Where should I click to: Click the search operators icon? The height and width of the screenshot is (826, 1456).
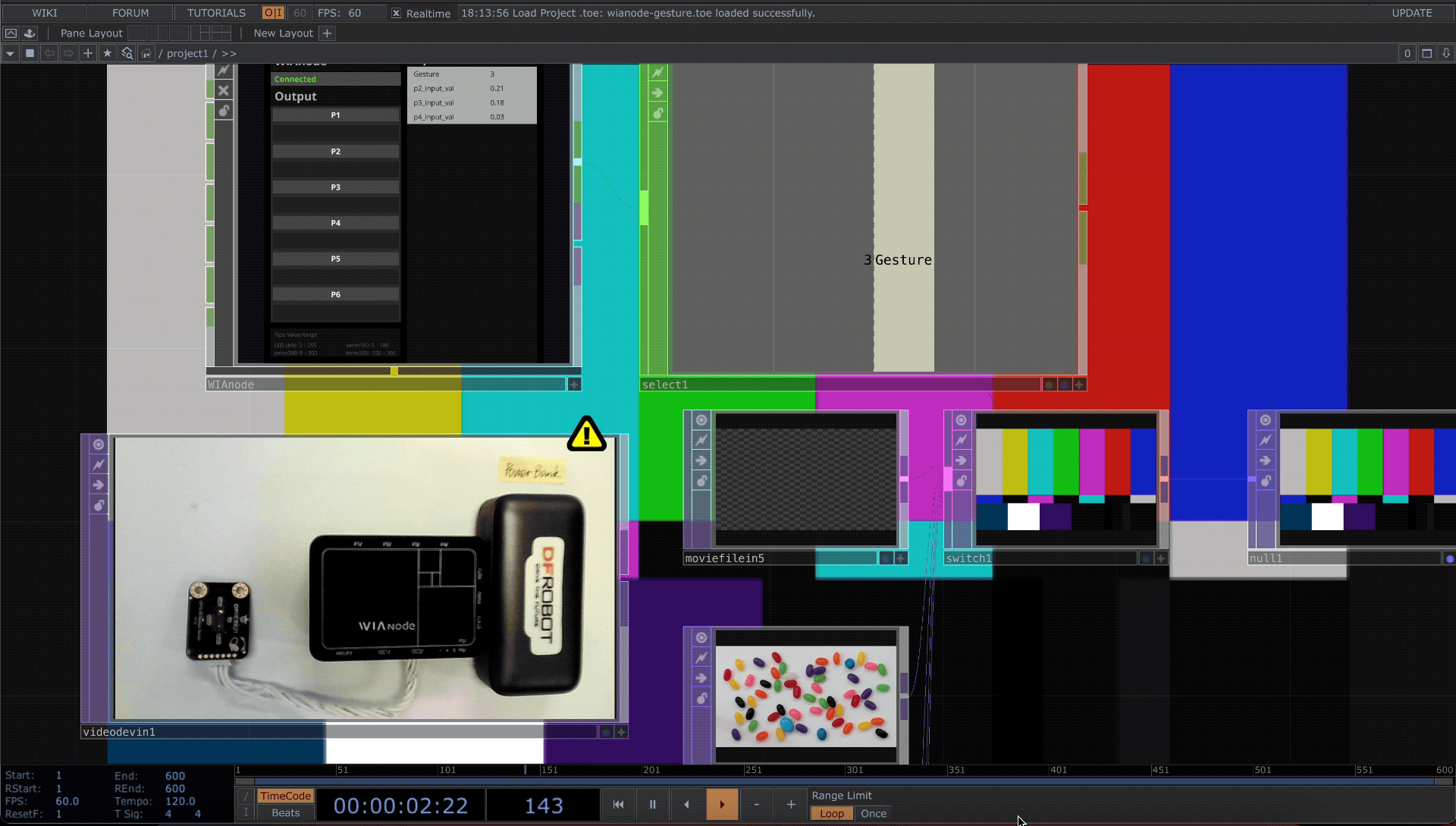tap(127, 53)
